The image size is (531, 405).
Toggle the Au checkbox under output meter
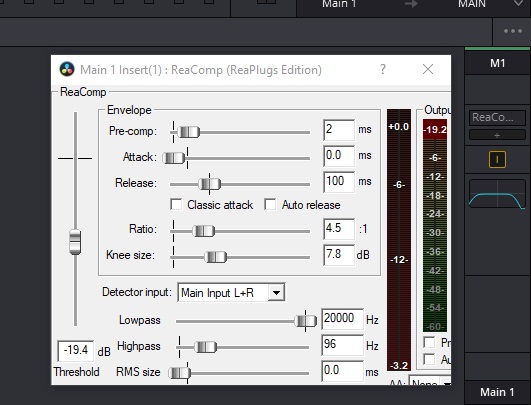tap(429, 359)
